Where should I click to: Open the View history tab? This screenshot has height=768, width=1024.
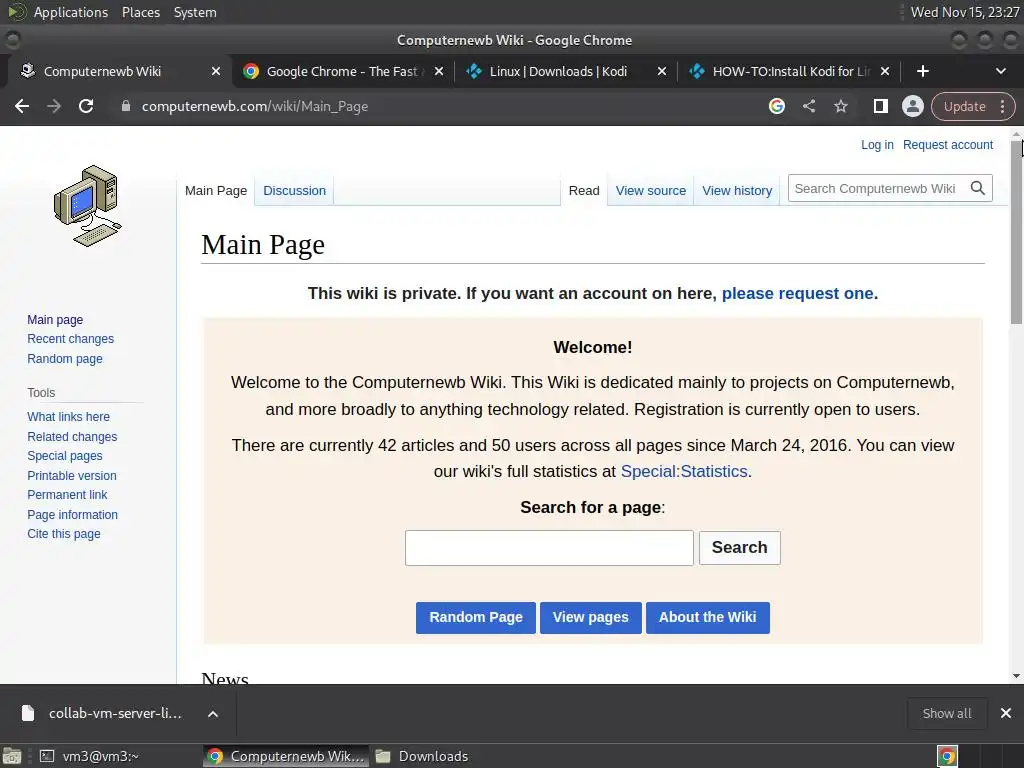coord(737,191)
